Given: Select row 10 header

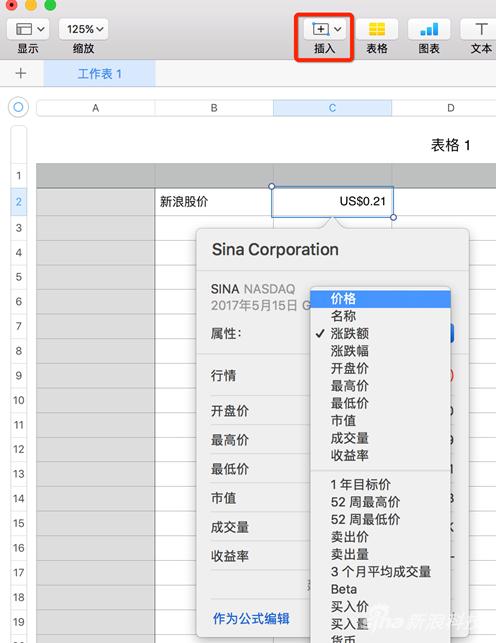Looking at the screenshot, I should pos(19,400).
